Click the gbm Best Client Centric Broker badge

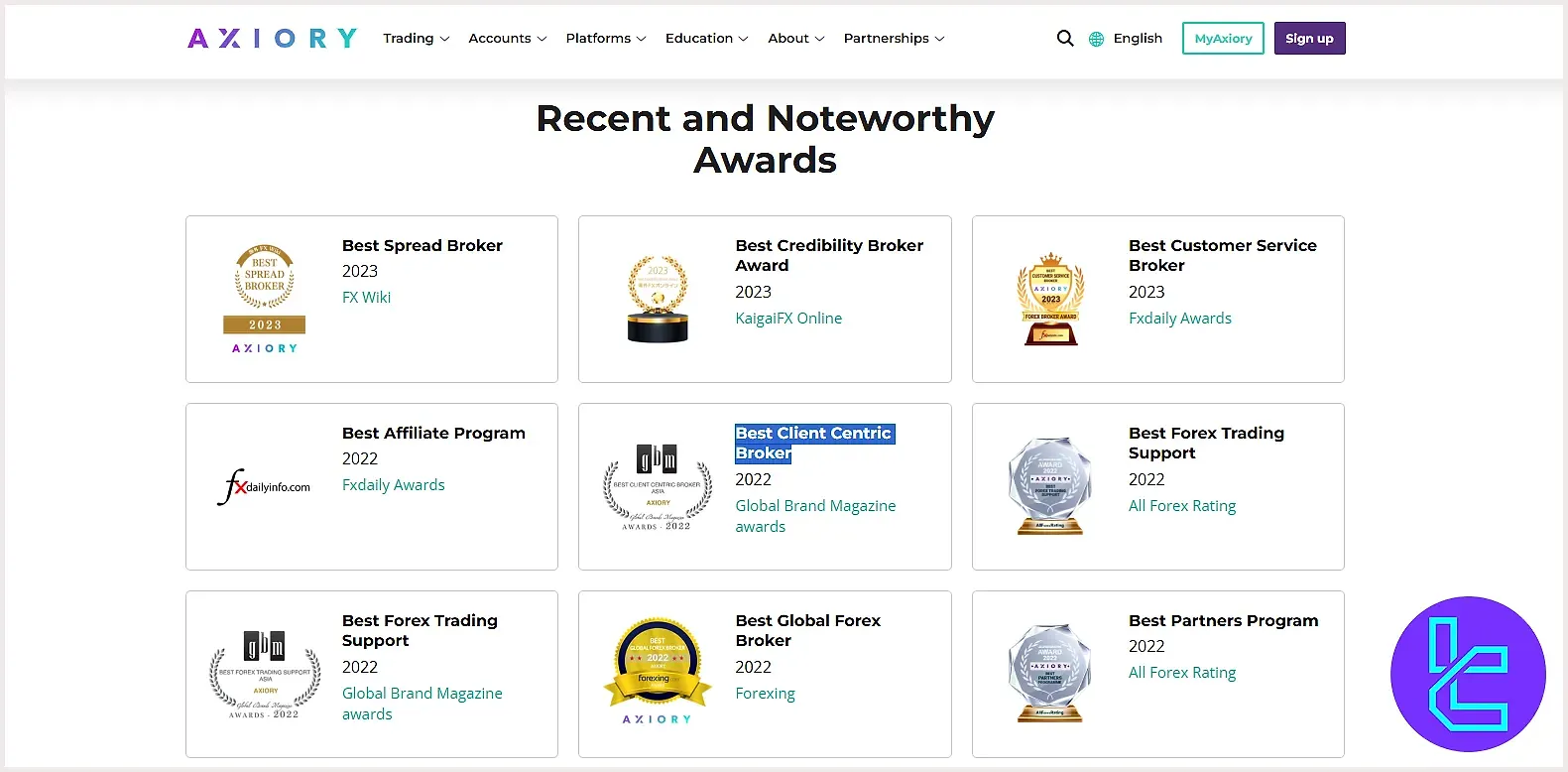pyautogui.click(x=658, y=486)
